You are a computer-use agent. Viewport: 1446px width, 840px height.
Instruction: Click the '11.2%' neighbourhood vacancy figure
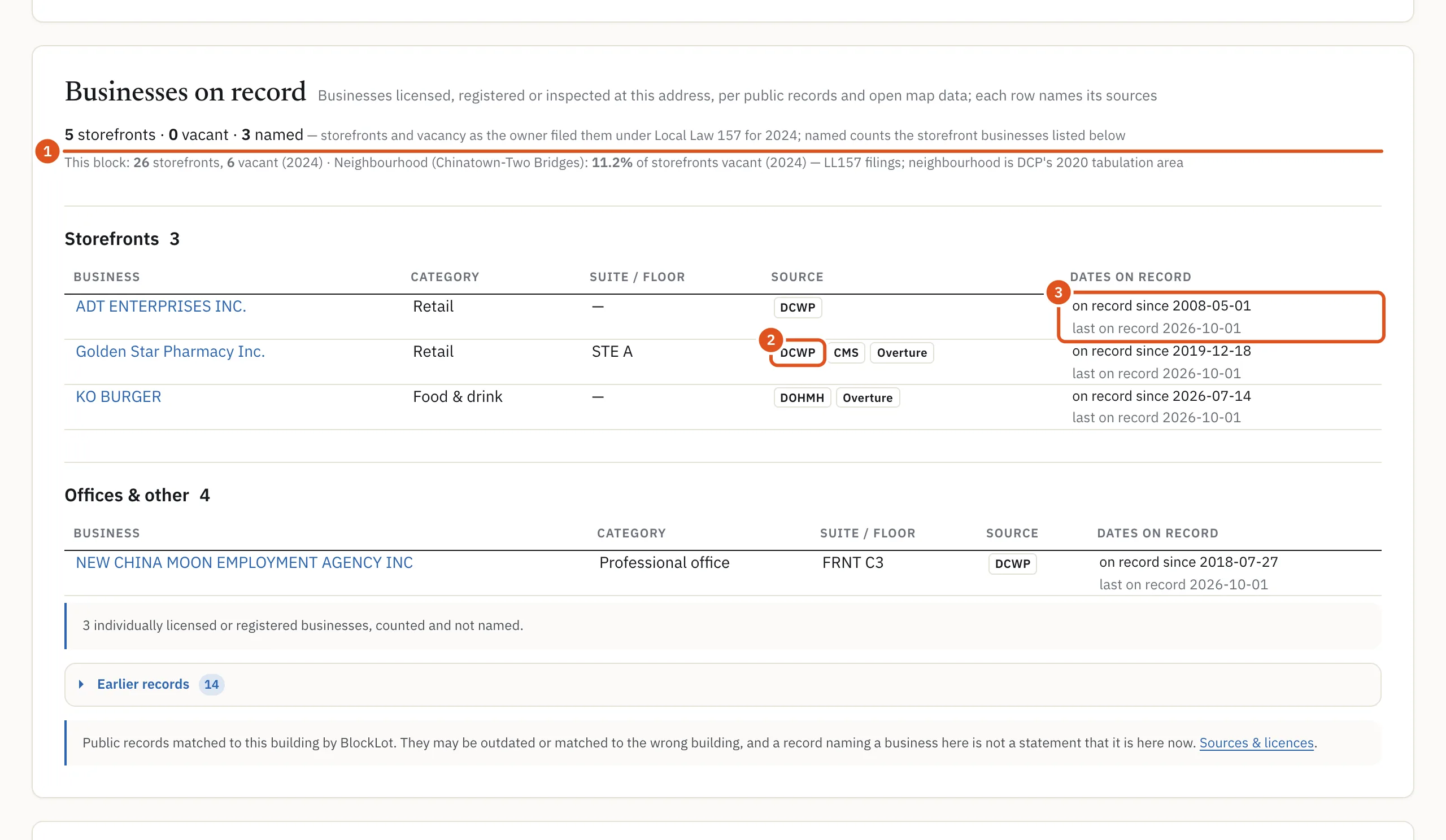tap(612, 163)
